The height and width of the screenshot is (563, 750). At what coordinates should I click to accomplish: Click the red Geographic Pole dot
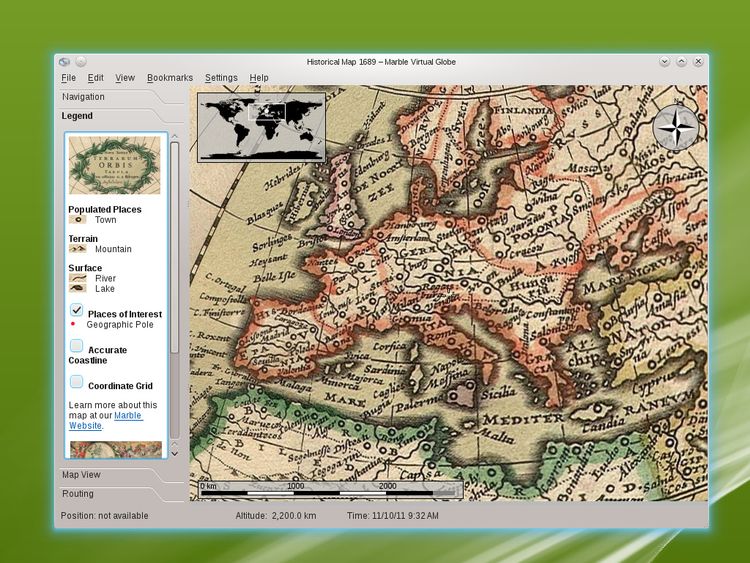point(73,325)
